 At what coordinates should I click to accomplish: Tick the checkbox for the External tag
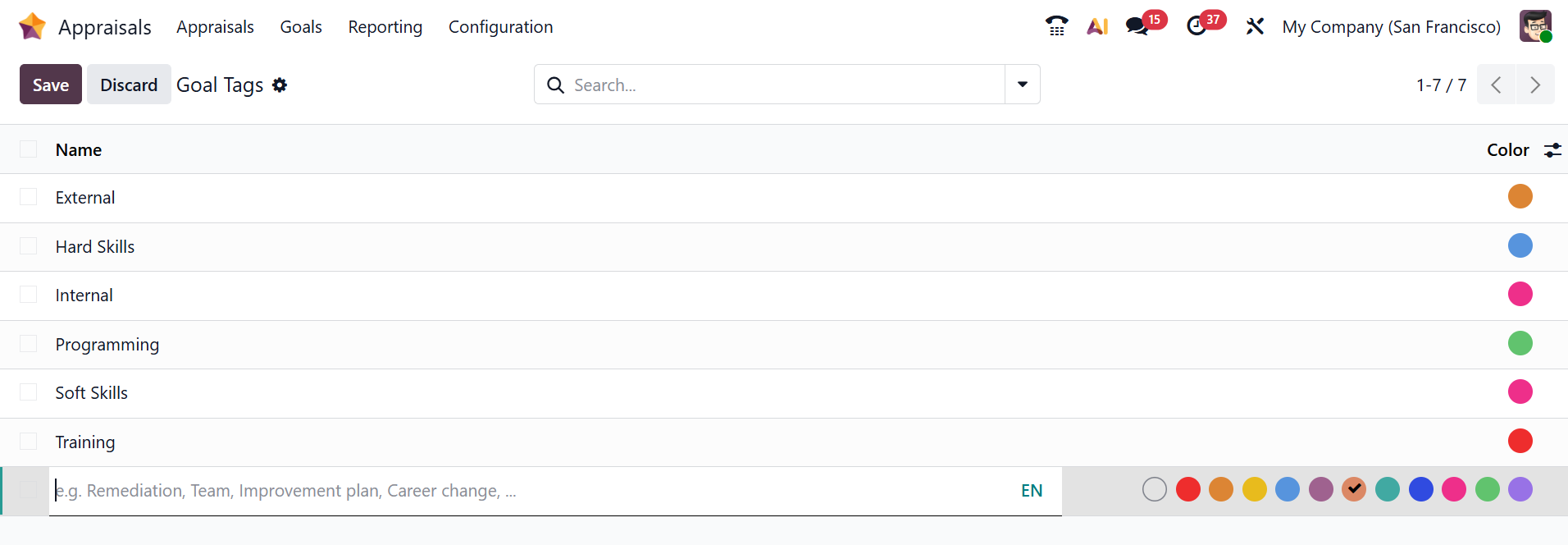click(x=29, y=197)
